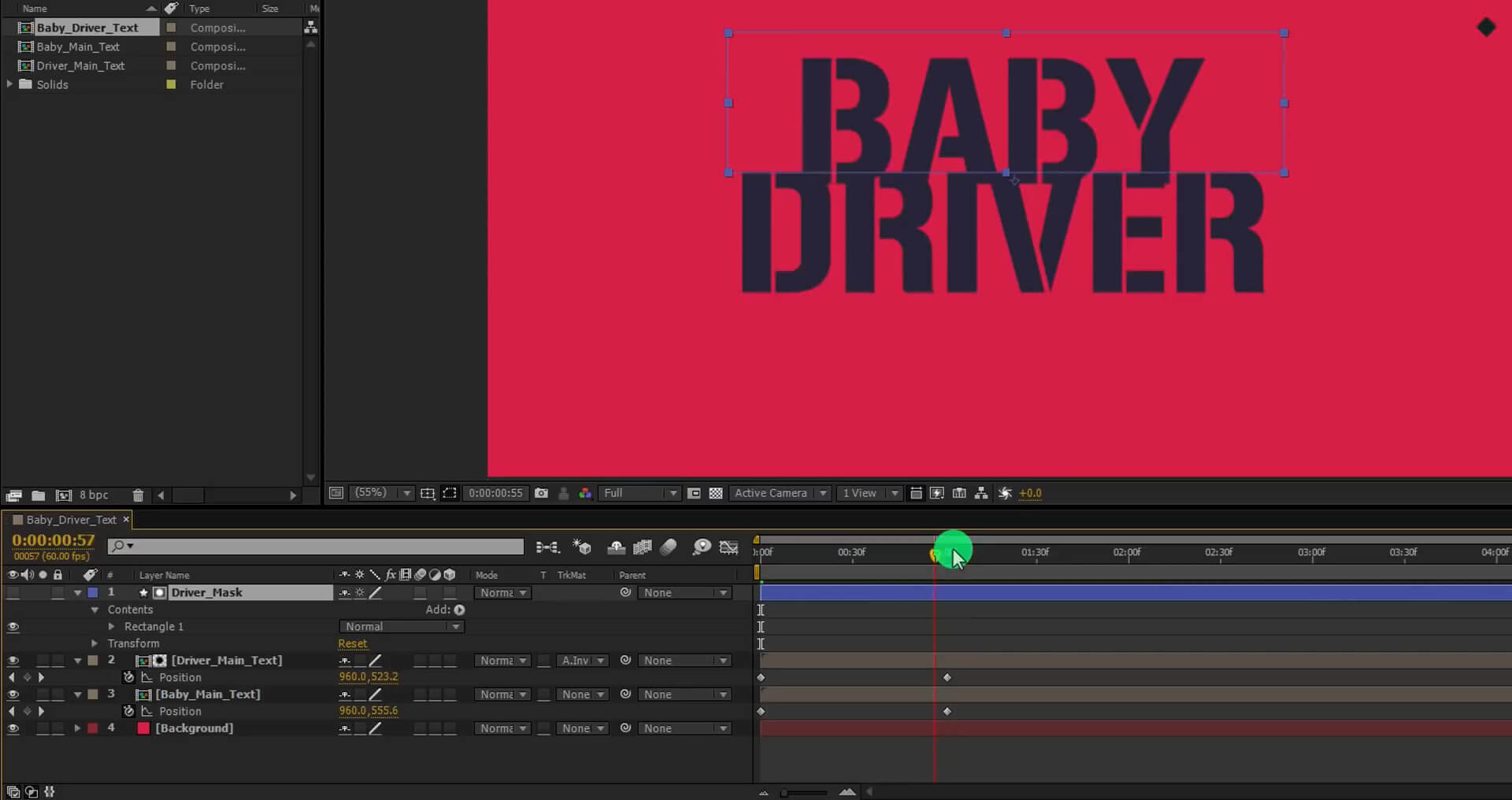Viewport: 1512px width, 800px height.
Task: Open composition flowchart in viewer bar
Action: point(981,493)
